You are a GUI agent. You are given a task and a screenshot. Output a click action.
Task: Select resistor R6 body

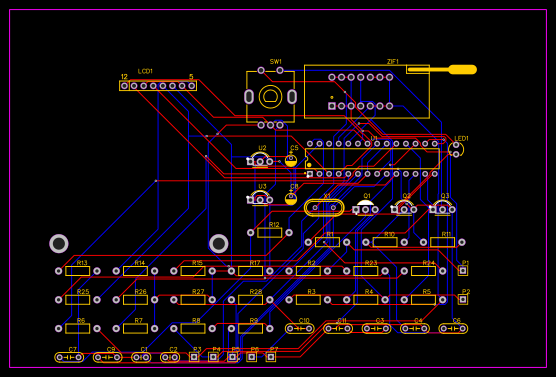78,328
